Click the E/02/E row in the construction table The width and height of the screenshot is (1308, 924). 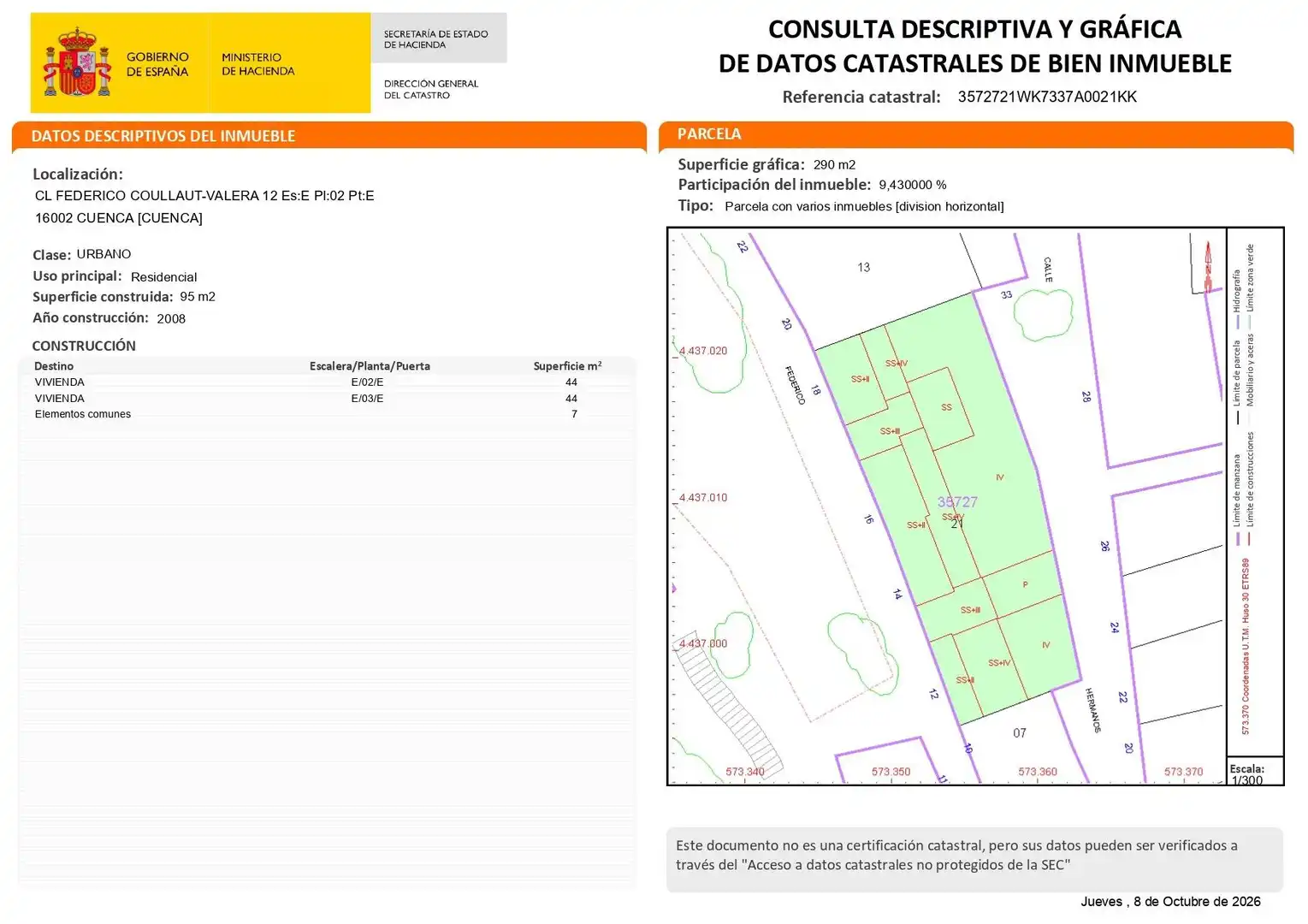(327, 382)
